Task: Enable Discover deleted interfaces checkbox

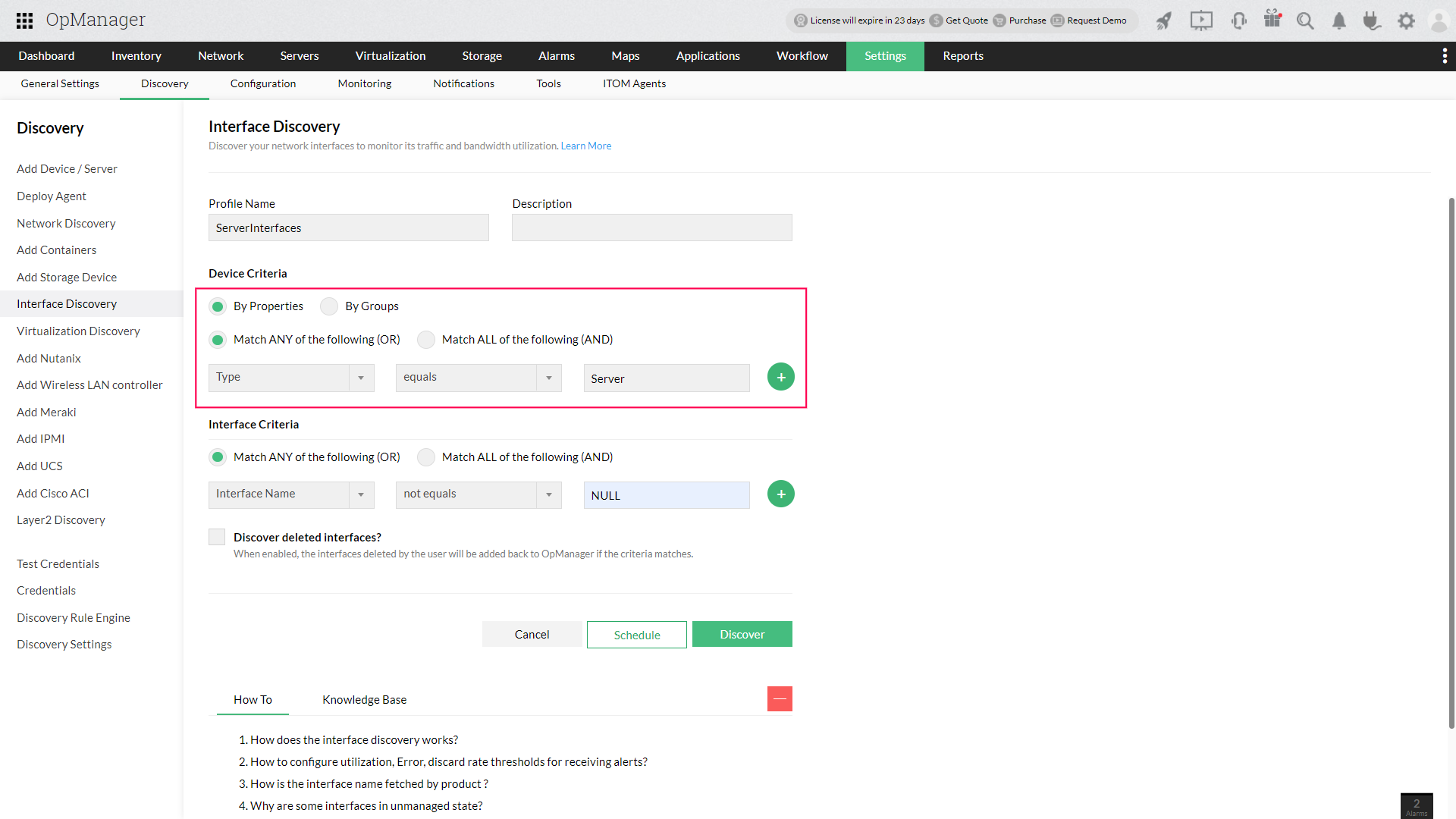Action: pos(217,537)
